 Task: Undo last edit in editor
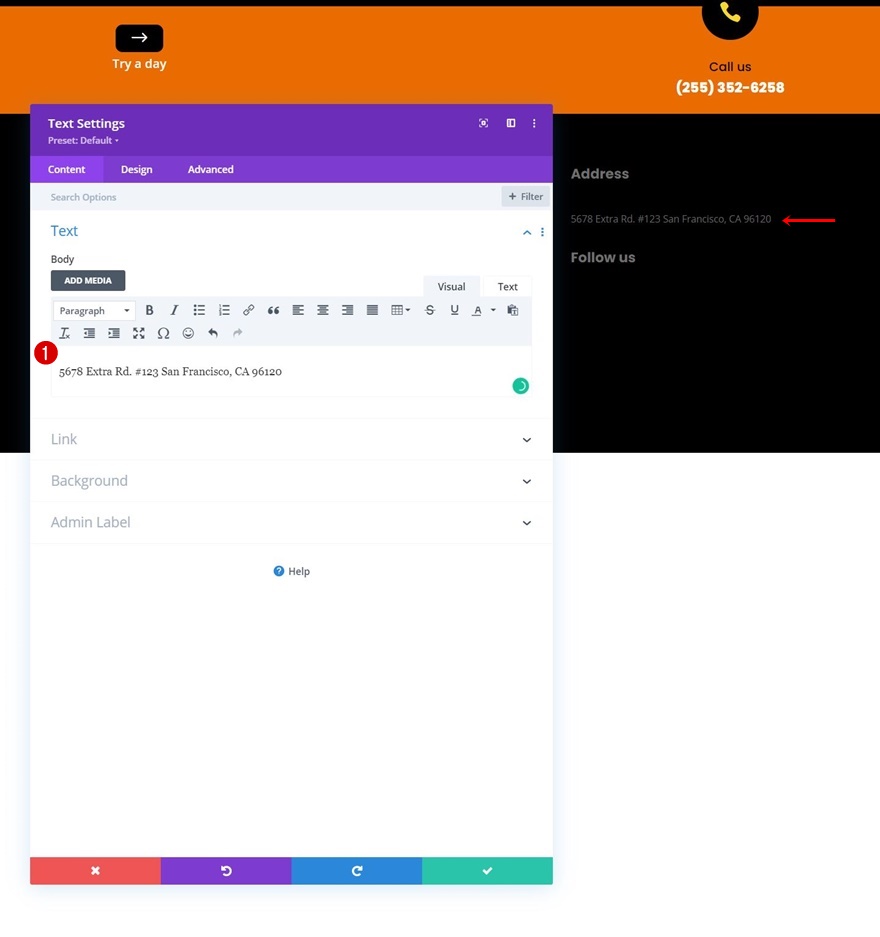point(213,333)
